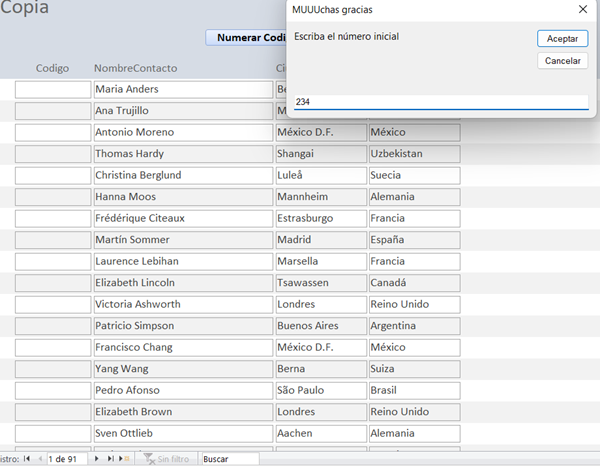Click city field Buenos Aires
The width and height of the screenshot is (600, 466).
[321, 326]
